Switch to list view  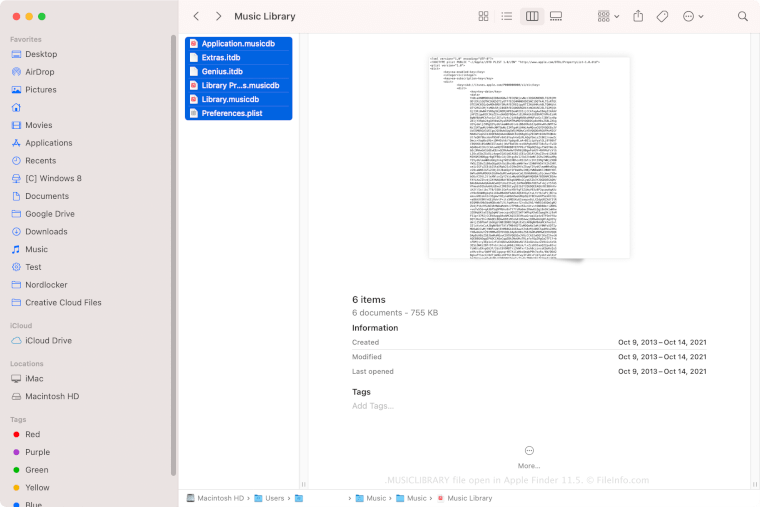tap(507, 16)
